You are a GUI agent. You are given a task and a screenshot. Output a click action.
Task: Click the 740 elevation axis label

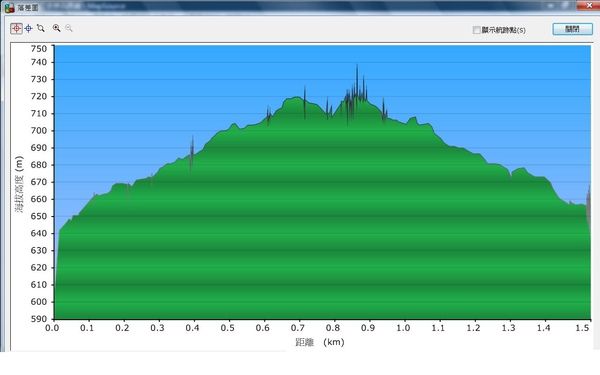[39, 62]
